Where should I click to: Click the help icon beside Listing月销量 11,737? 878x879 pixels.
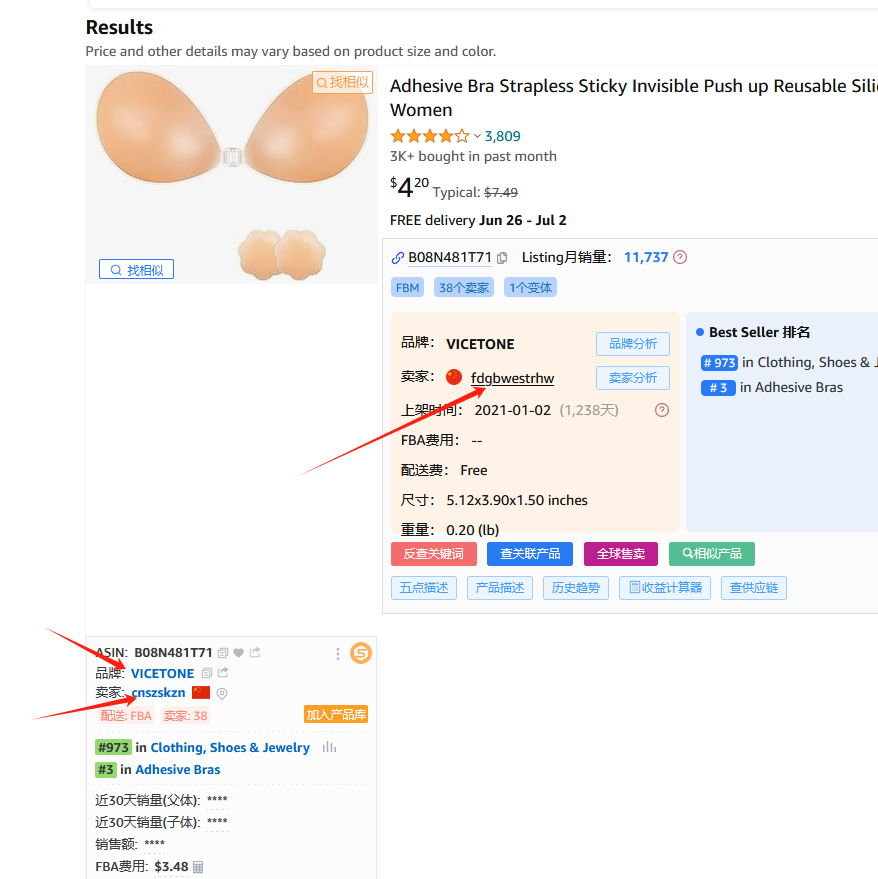point(680,257)
